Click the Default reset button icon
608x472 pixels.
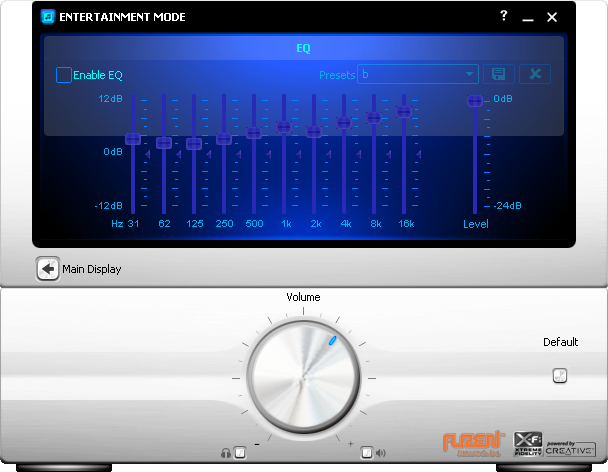click(560, 376)
